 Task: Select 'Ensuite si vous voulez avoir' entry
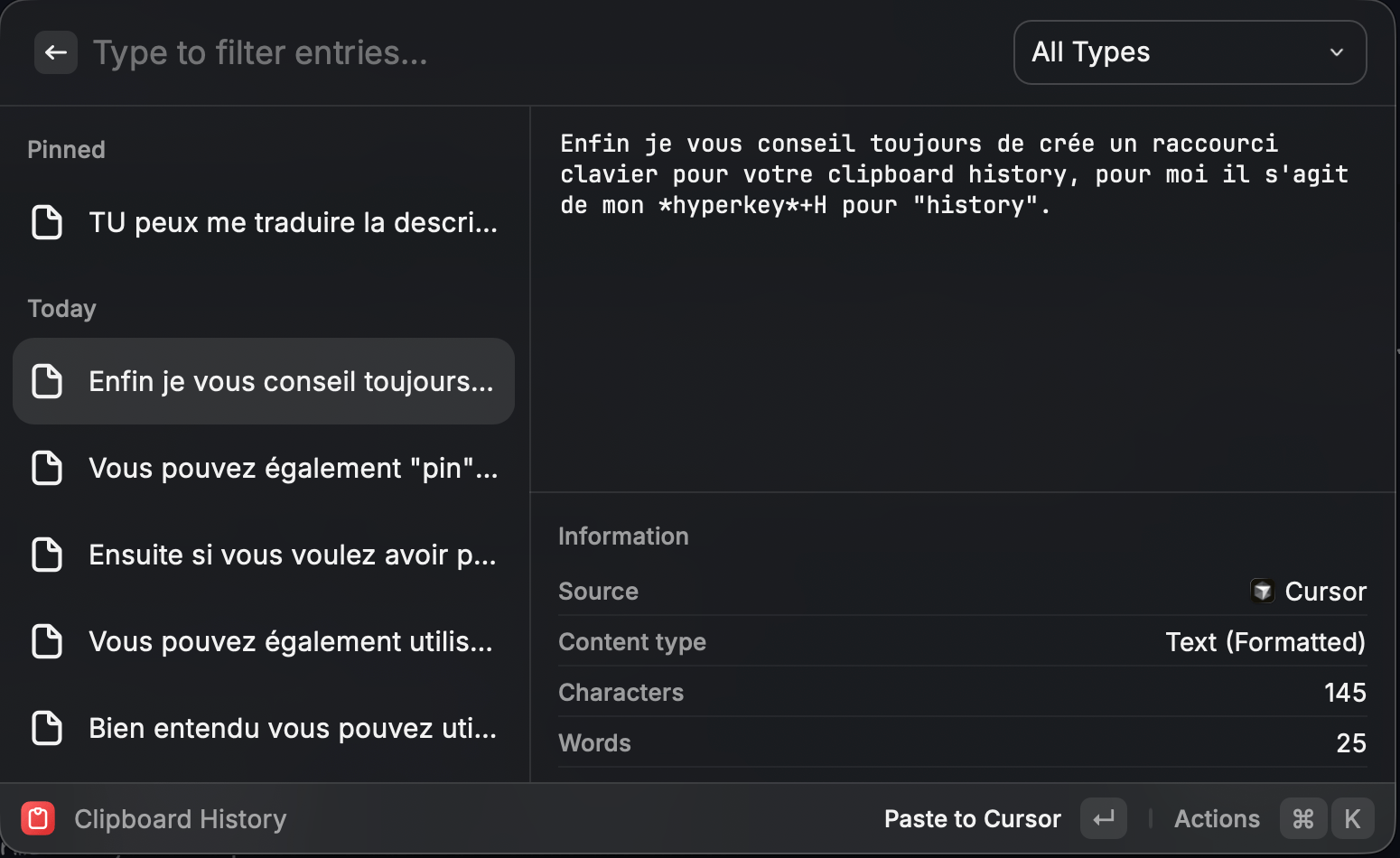pyautogui.click(x=293, y=555)
